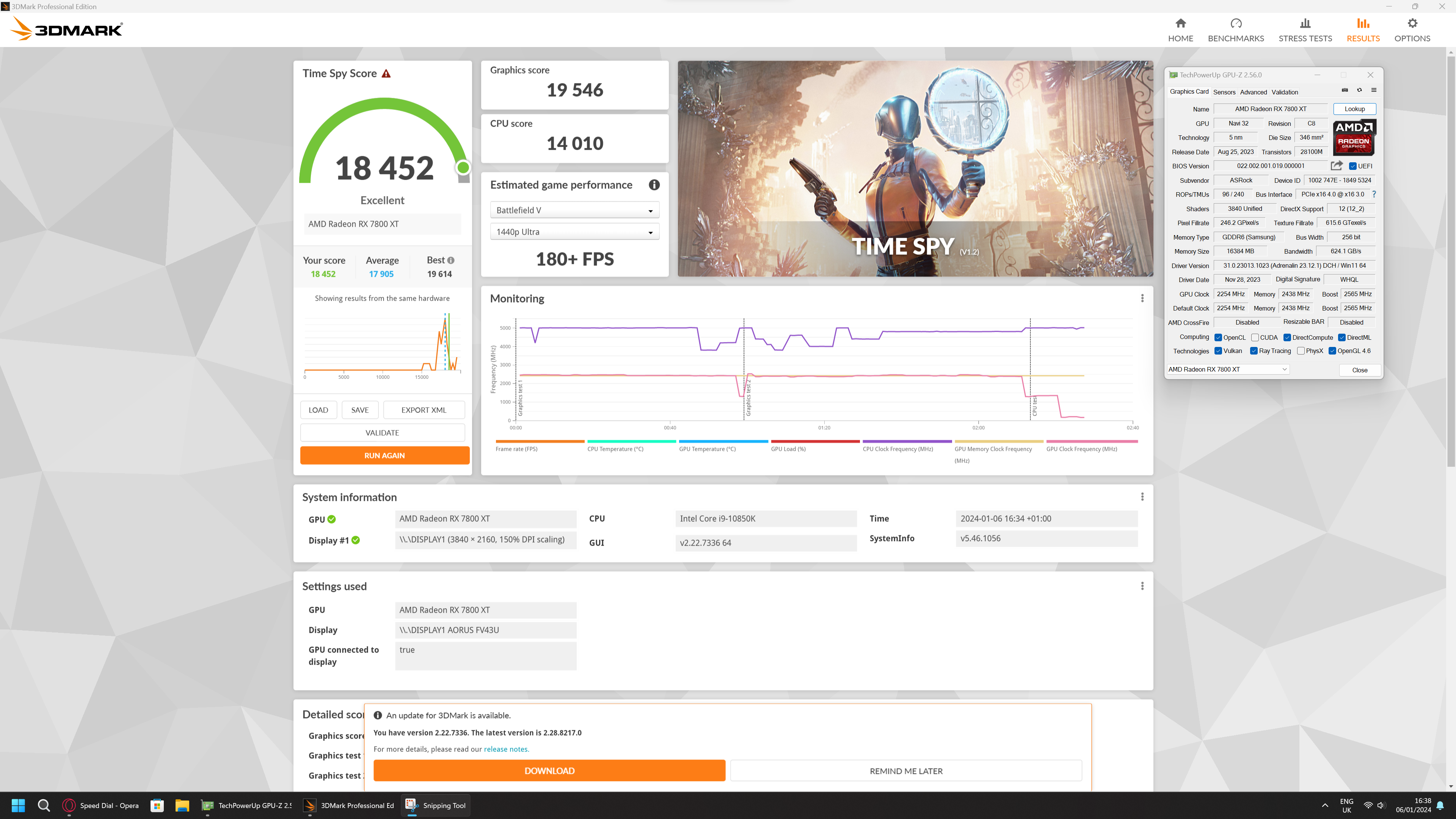Open the Advanced tab in GPU-Z
The width and height of the screenshot is (1456, 819).
[x=1253, y=92]
